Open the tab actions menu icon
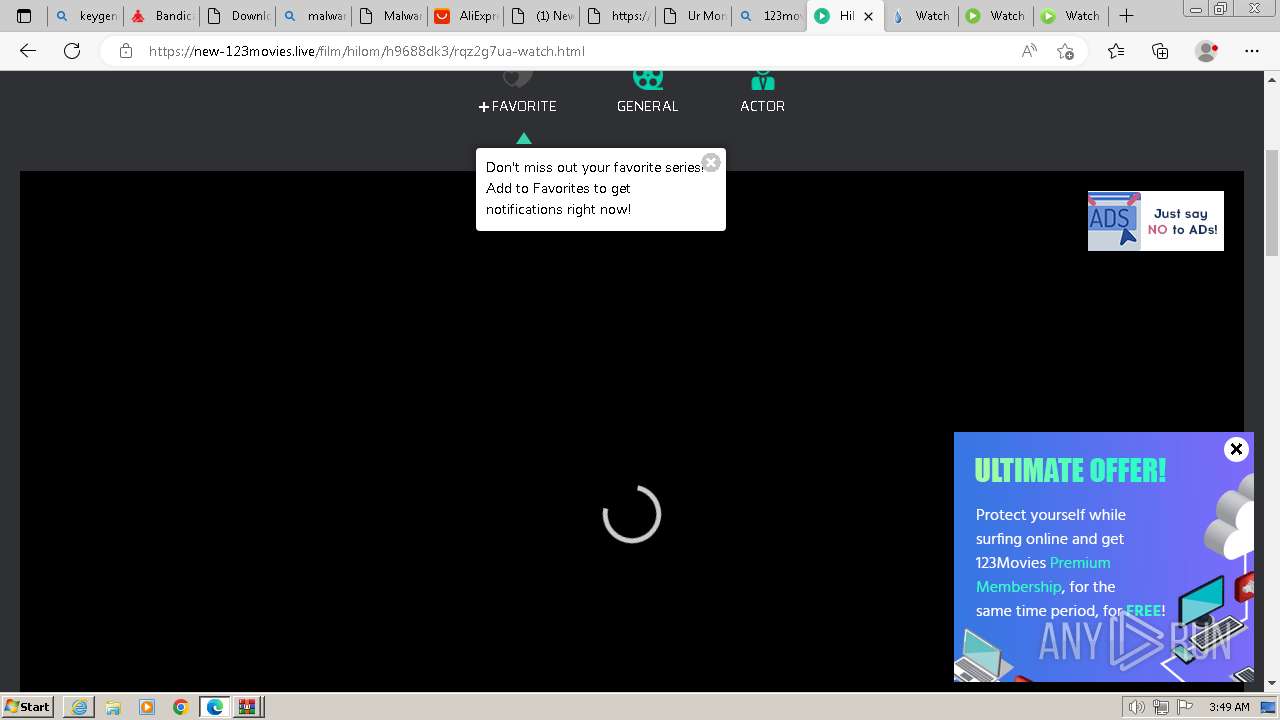 tap(24, 16)
